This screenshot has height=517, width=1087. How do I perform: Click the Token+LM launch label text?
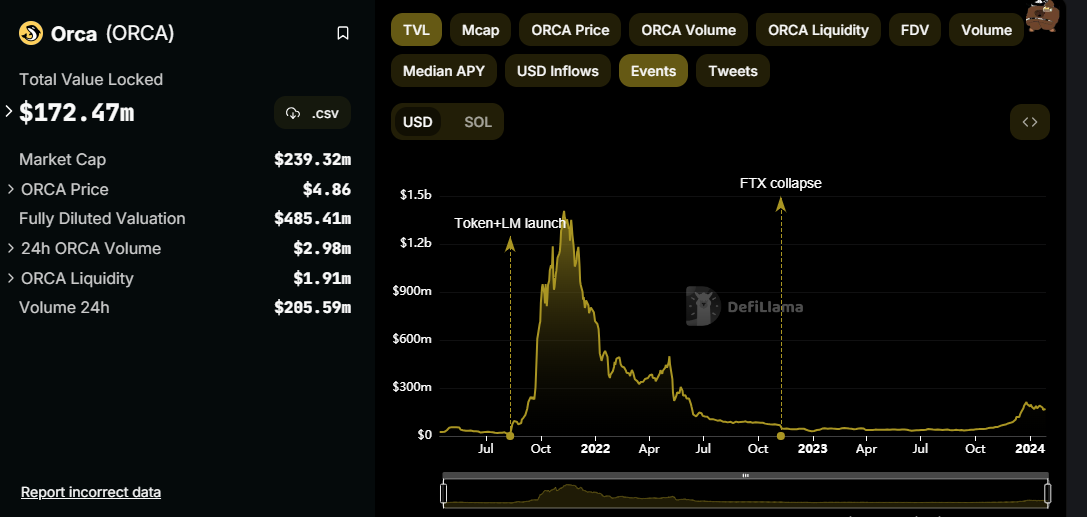pos(510,223)
